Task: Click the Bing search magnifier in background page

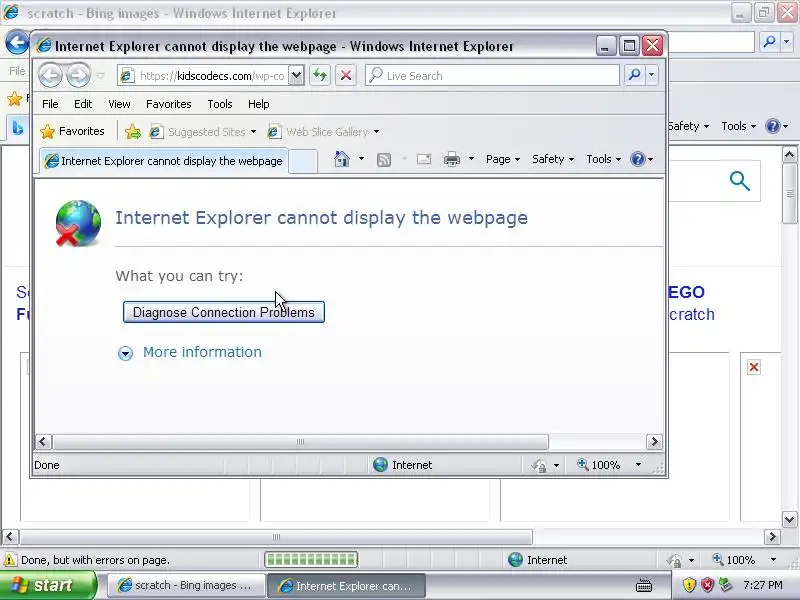Action: [739, 181]
